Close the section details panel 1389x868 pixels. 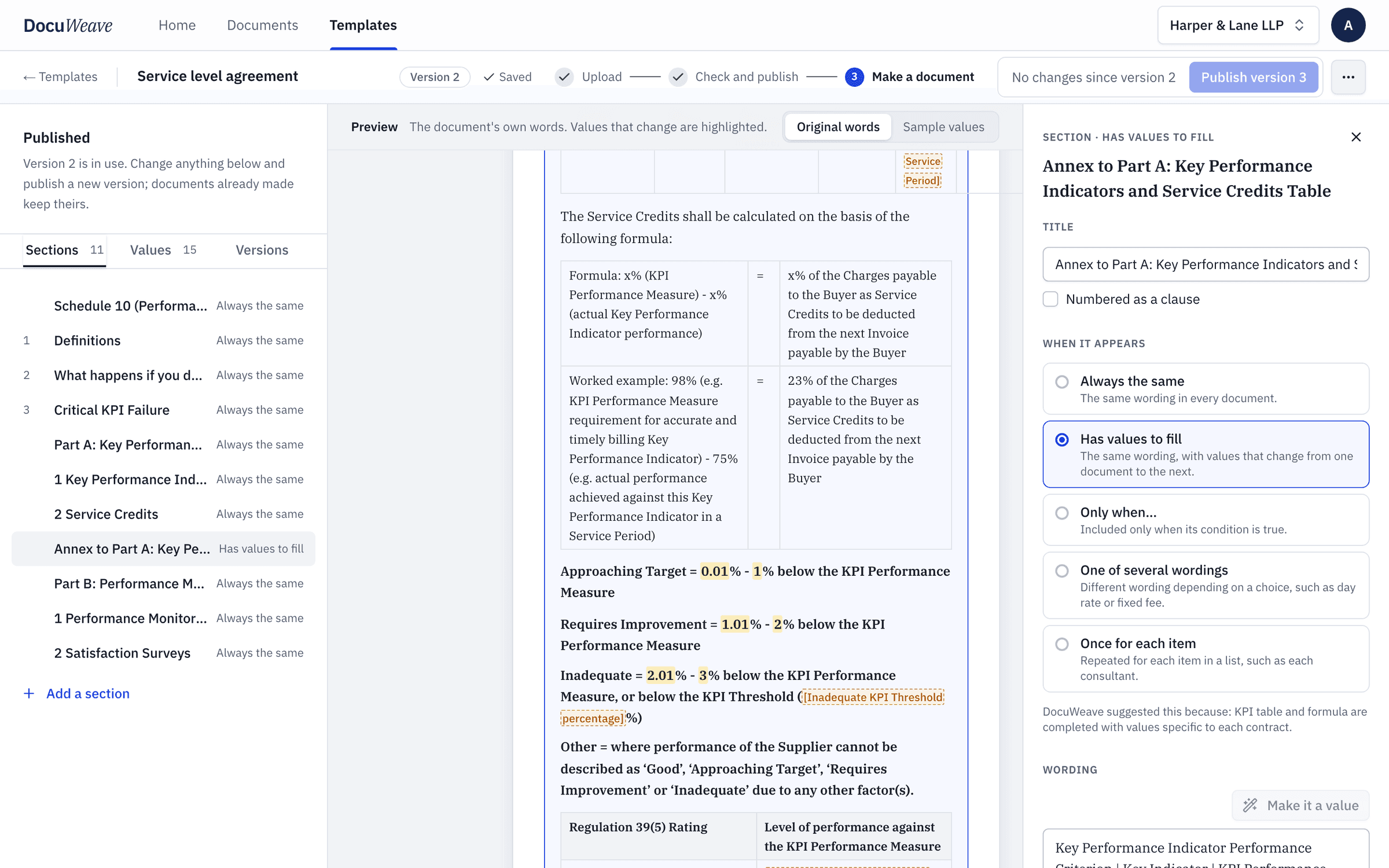pyautogui.click(x=1356, y=137)
